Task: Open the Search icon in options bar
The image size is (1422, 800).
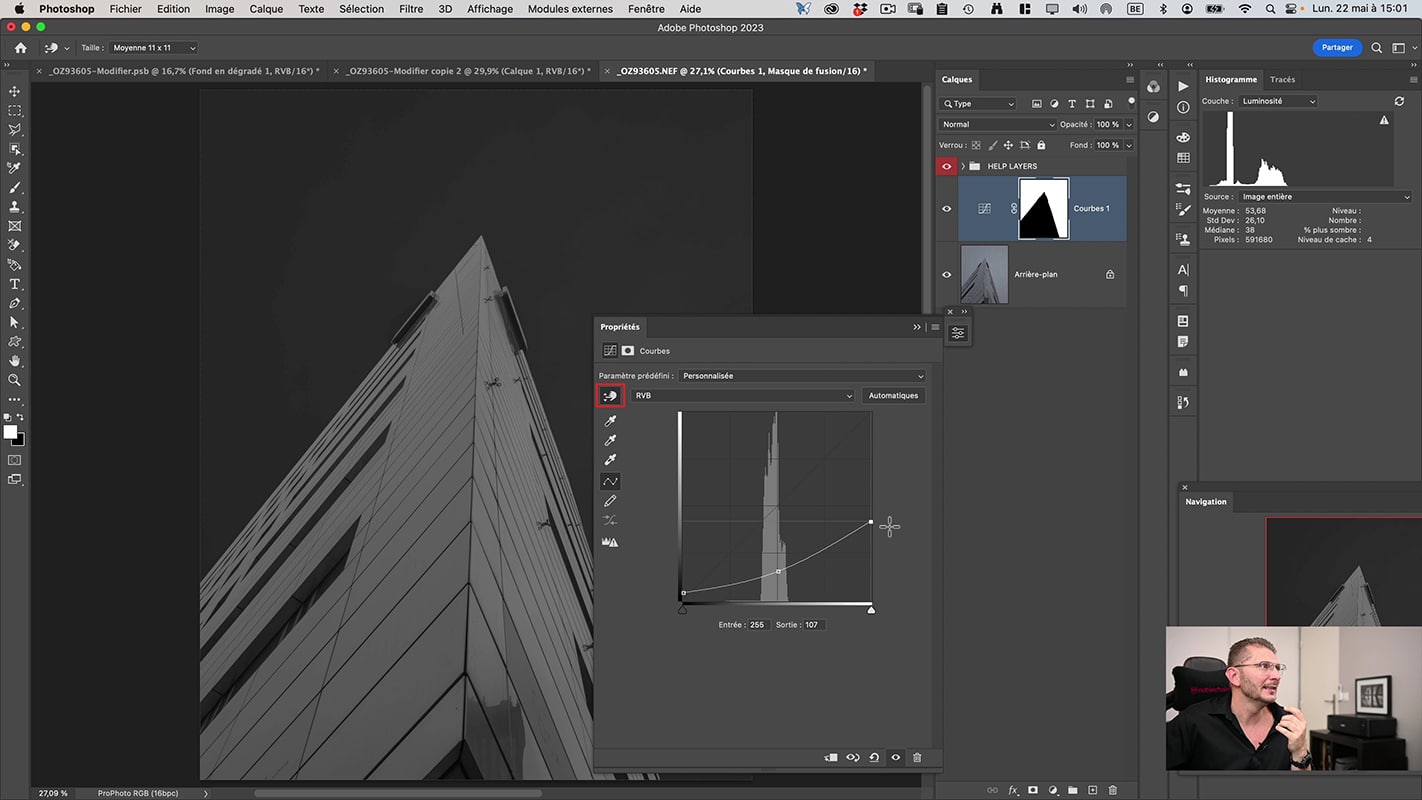Action: point(1377,48)
